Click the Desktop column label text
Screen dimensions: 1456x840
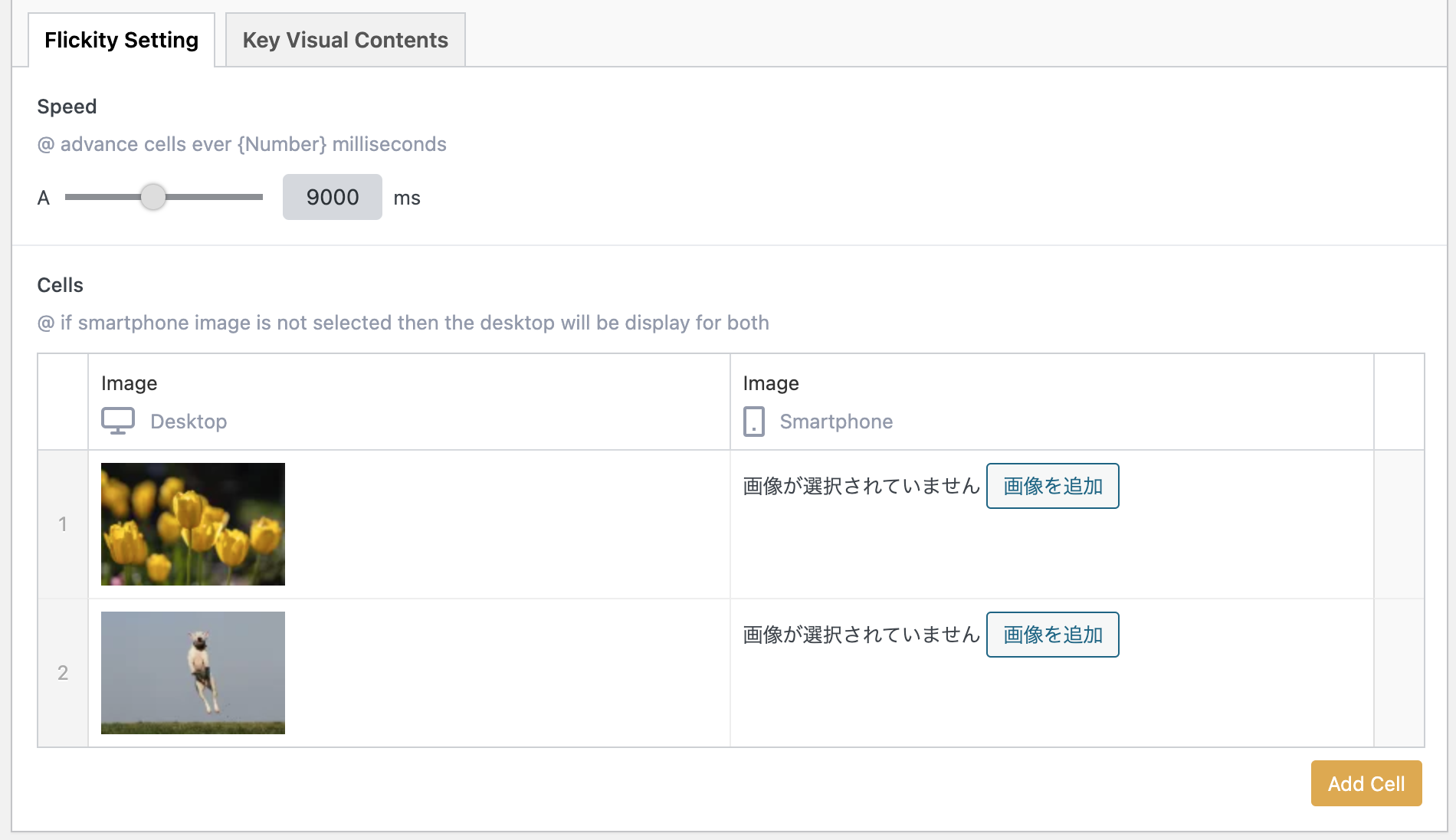coord(189,422)
